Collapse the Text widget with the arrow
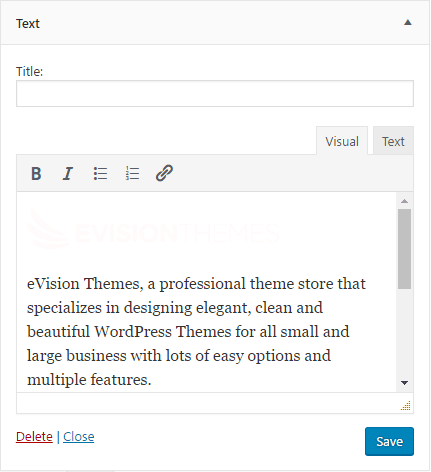 408,23
